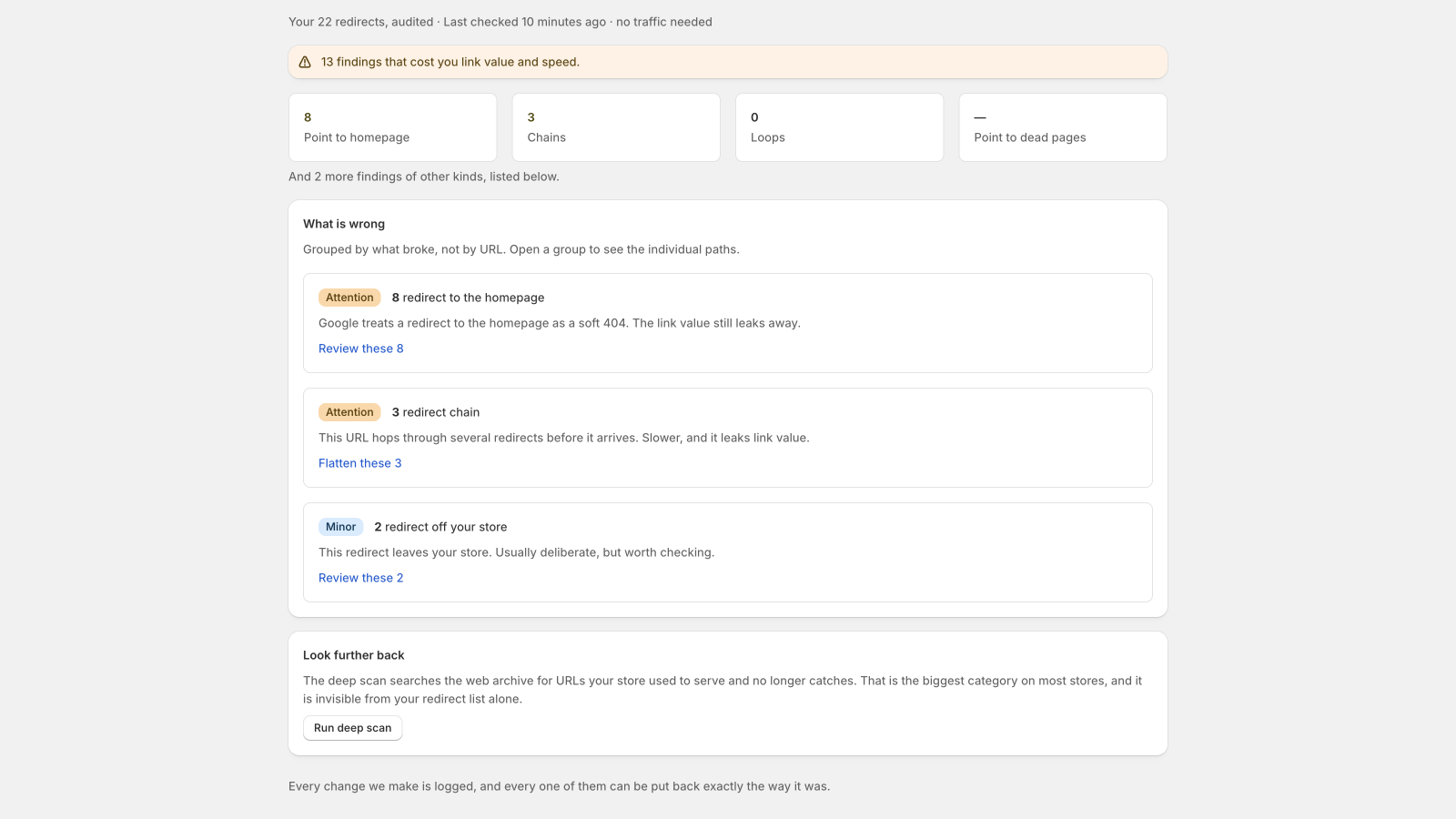Select the Loops stat card
Screen dimensions: 1456x819
pos(839,127)
